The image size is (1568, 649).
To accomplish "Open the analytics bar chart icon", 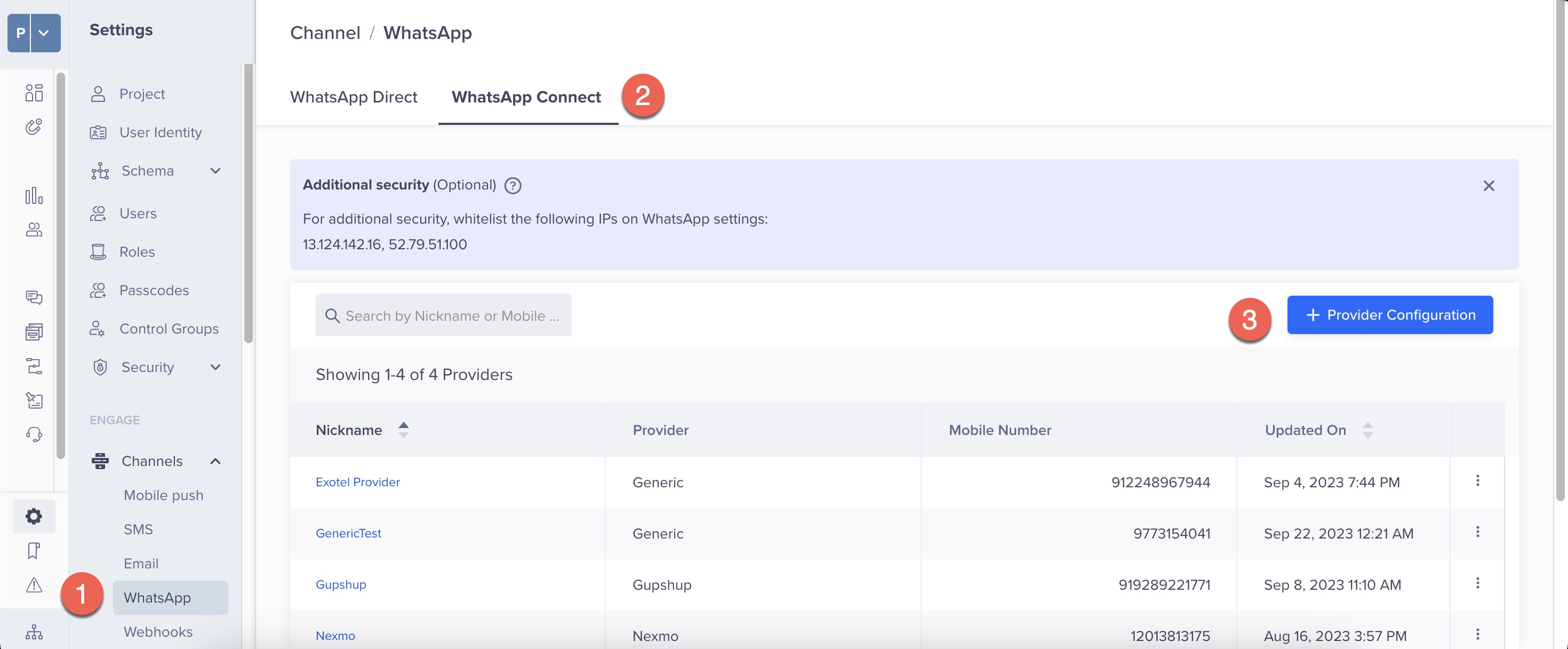I will pyautogui.click(x=34, y=196).
